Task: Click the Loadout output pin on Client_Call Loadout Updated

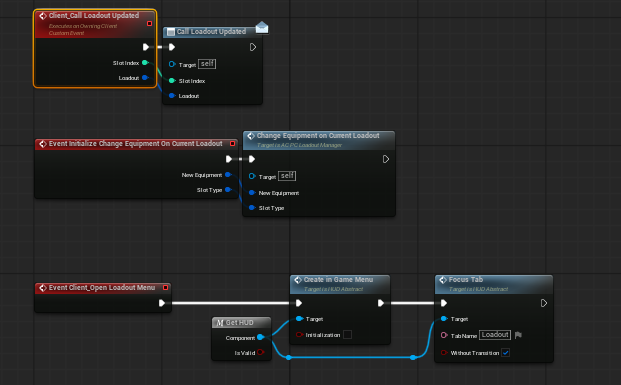Action: point(145,78)
